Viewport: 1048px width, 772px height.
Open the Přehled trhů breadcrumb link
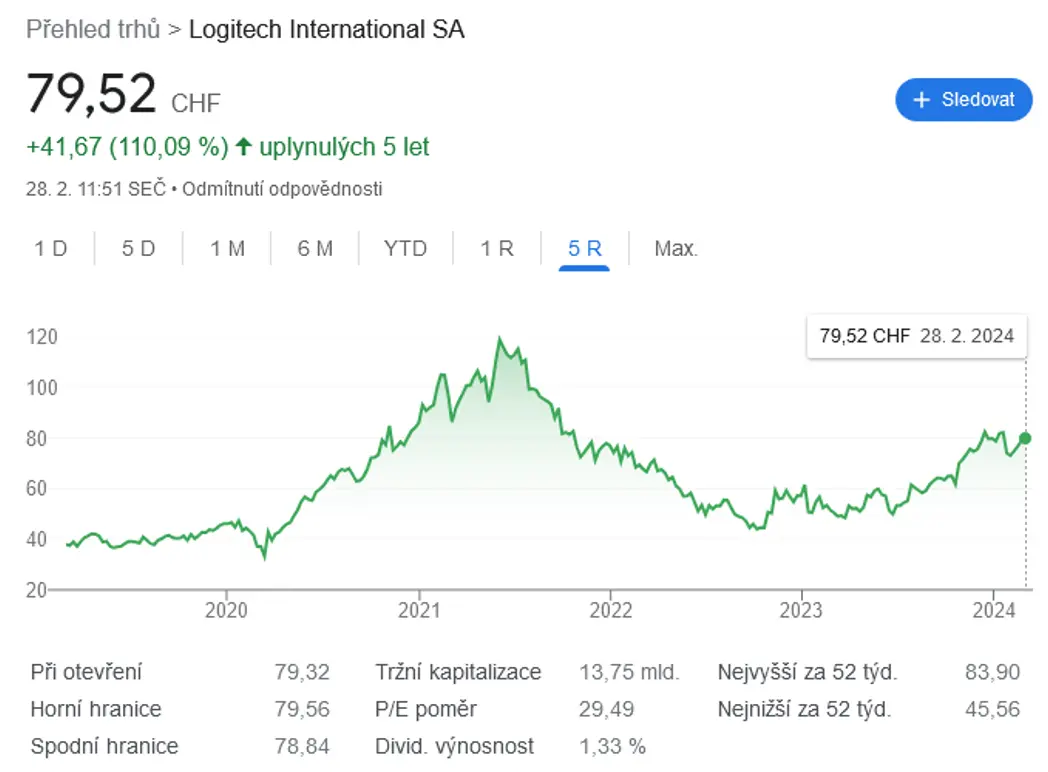[93, 29]
